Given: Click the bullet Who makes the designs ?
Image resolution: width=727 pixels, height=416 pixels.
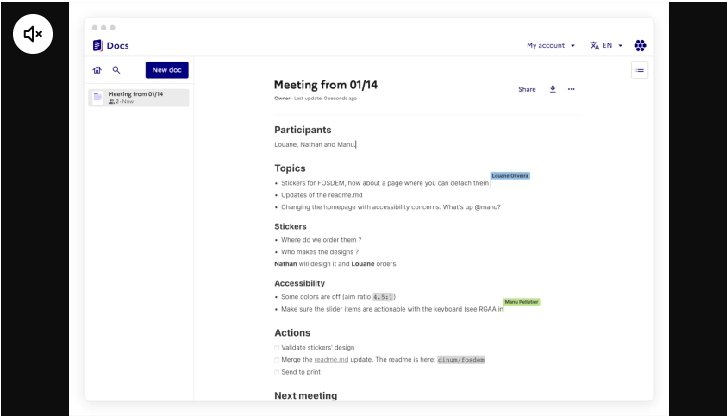Looking at the screenshot, I should click(320, 252).
